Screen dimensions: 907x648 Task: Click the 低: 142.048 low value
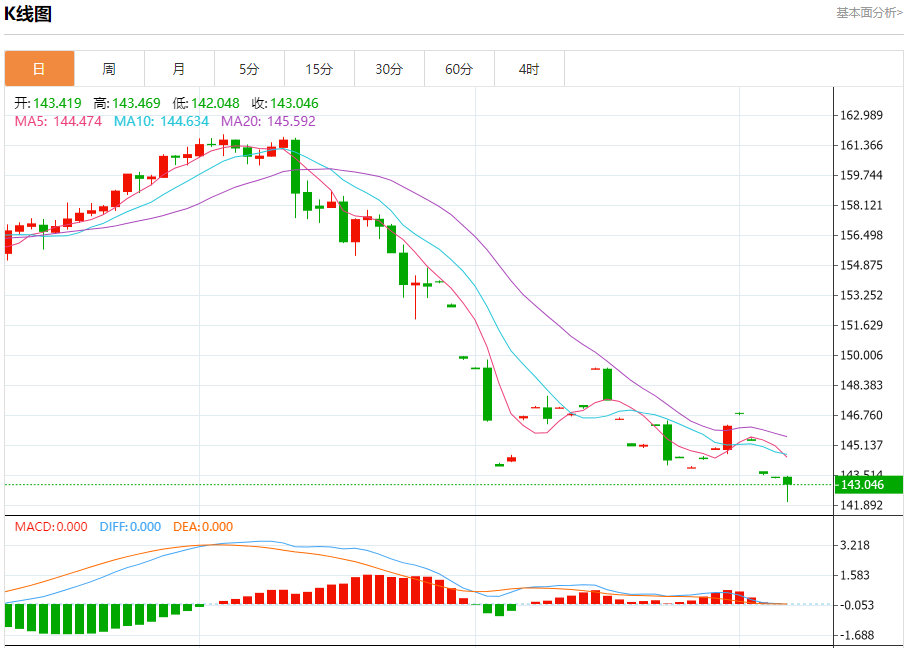206,104
